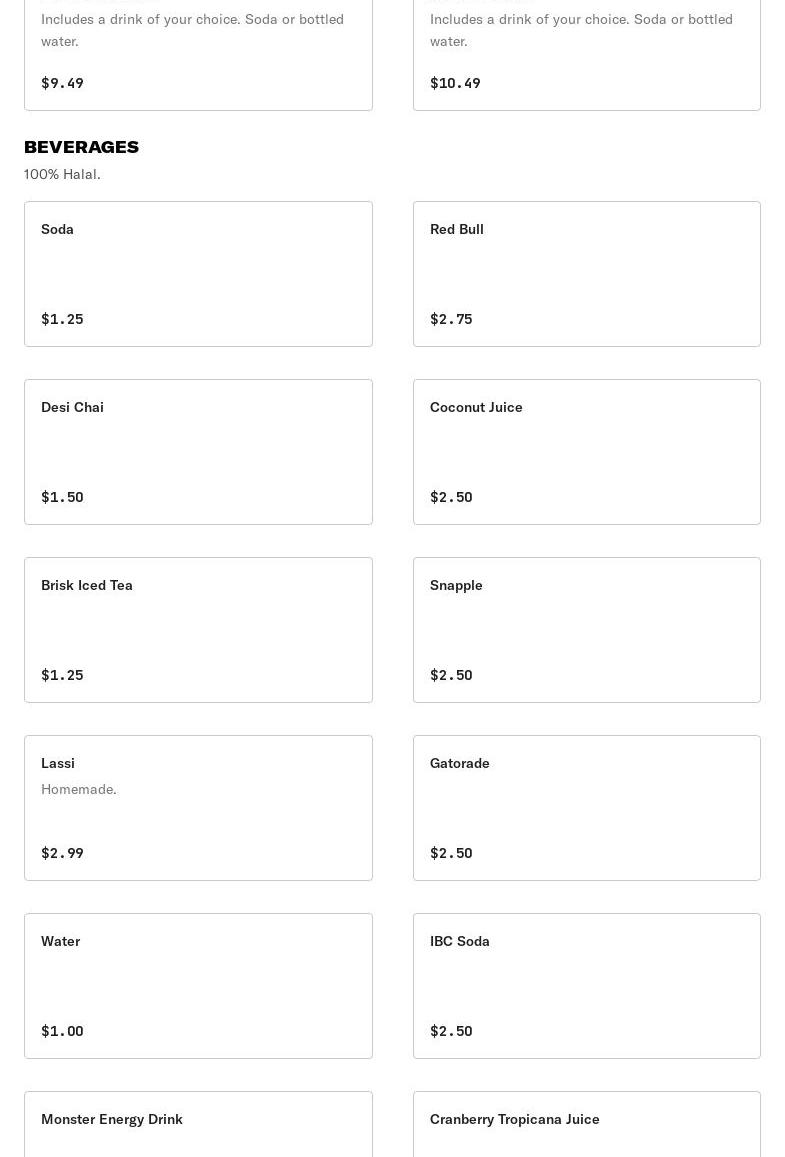
Task: Pick the Gatorade beverage item
Action: (586, 807)
